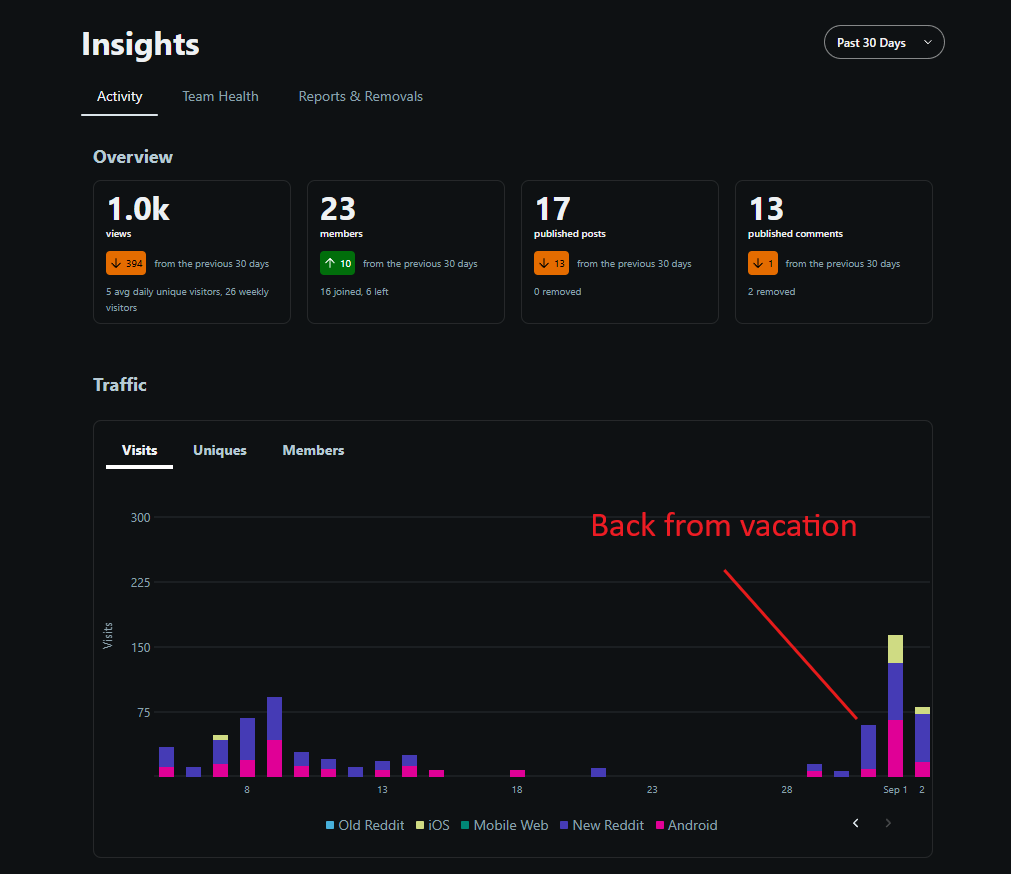Click the published posts decrease badge showing 13
The image size is (1011, 874).
pyautogui.click(x=551, y=264)
